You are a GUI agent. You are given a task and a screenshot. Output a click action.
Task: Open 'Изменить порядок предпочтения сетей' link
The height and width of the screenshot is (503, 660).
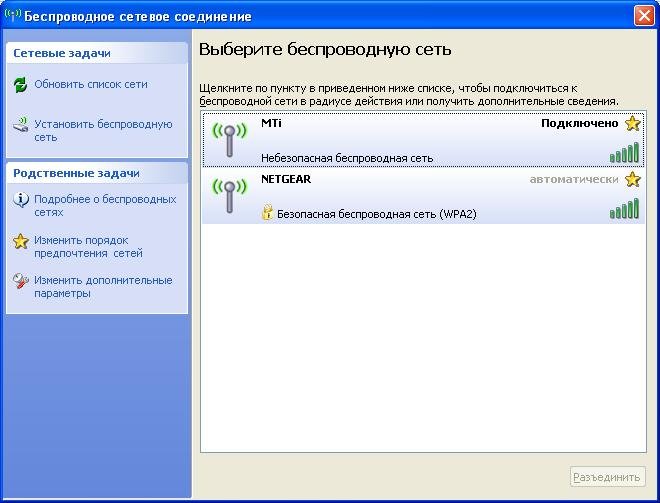pos(88,247)
